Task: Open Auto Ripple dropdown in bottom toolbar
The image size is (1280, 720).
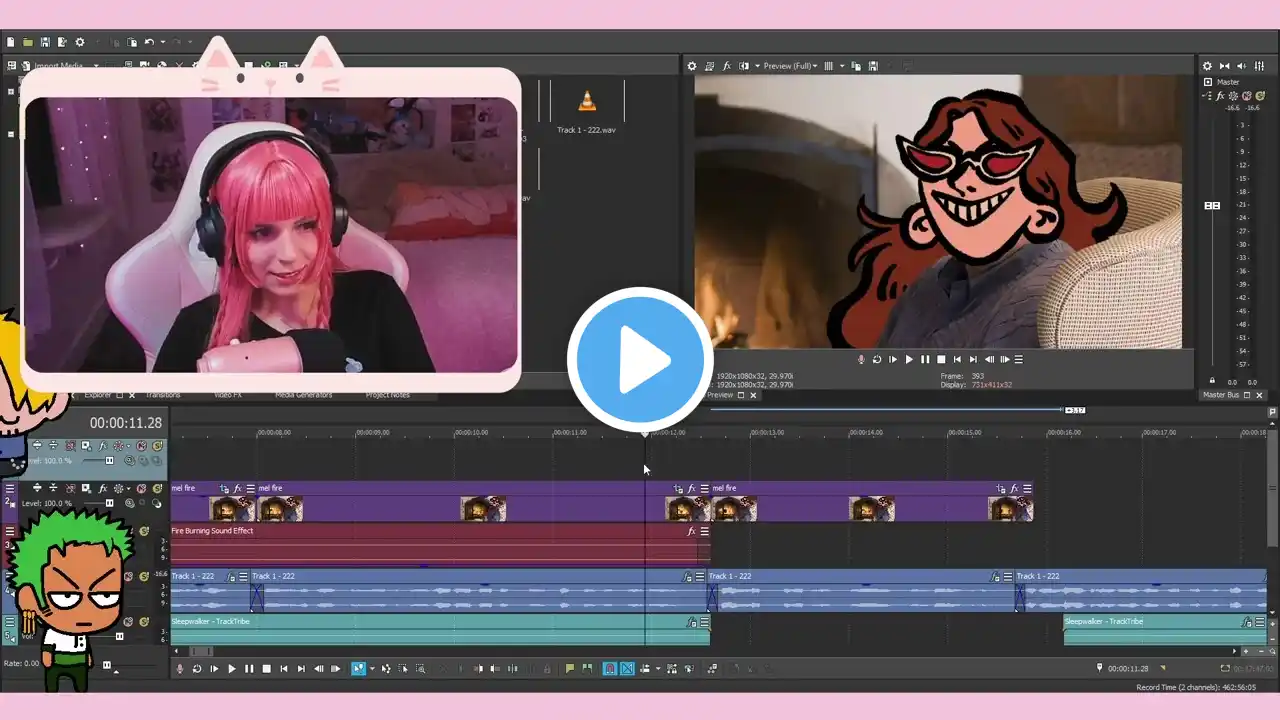Action: click(659, 669)
